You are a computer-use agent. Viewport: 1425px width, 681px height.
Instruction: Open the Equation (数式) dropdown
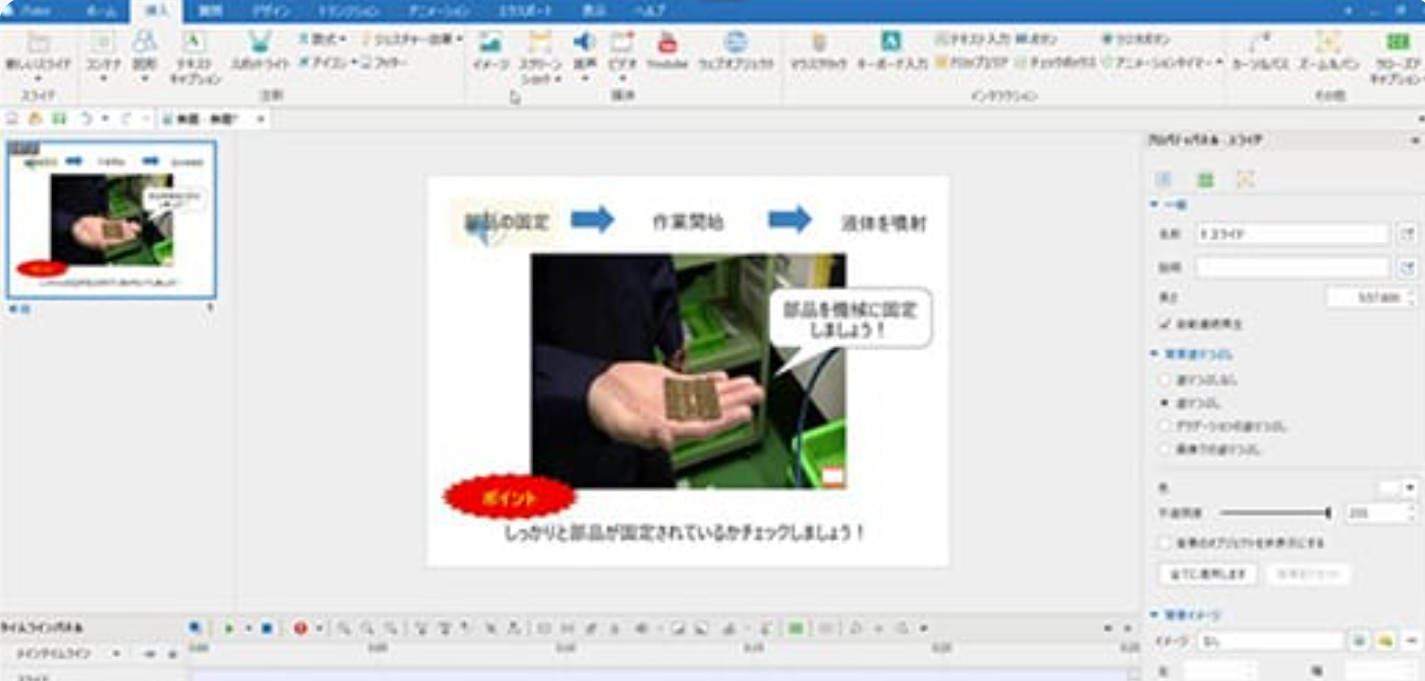[x=322, y=39]
